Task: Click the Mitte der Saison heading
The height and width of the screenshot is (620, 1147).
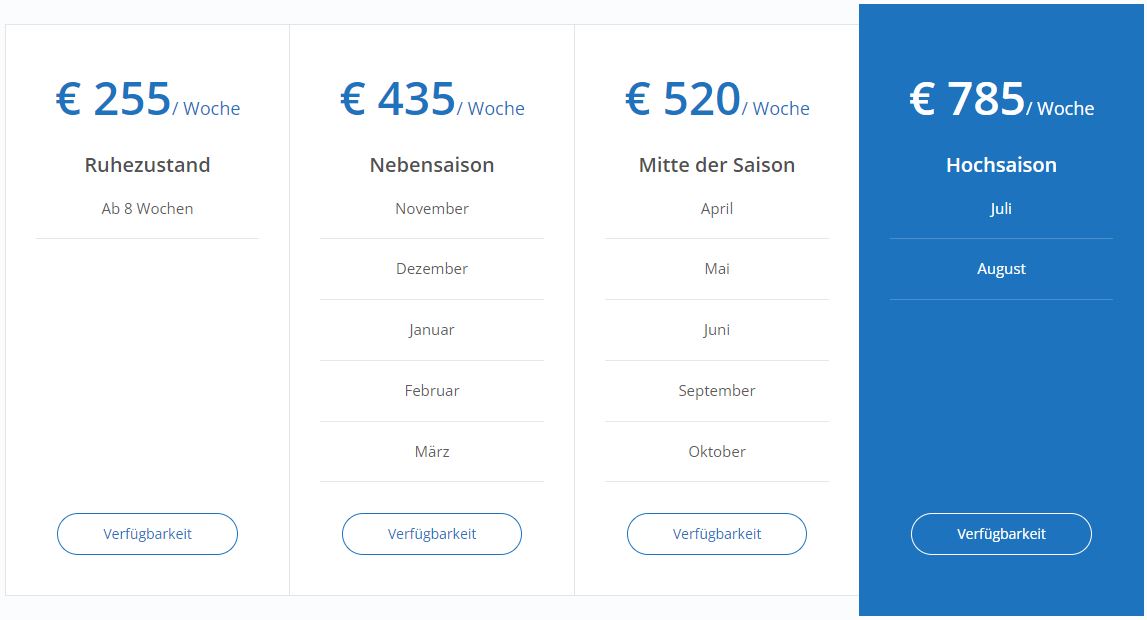Action: [x=717, y=165]
